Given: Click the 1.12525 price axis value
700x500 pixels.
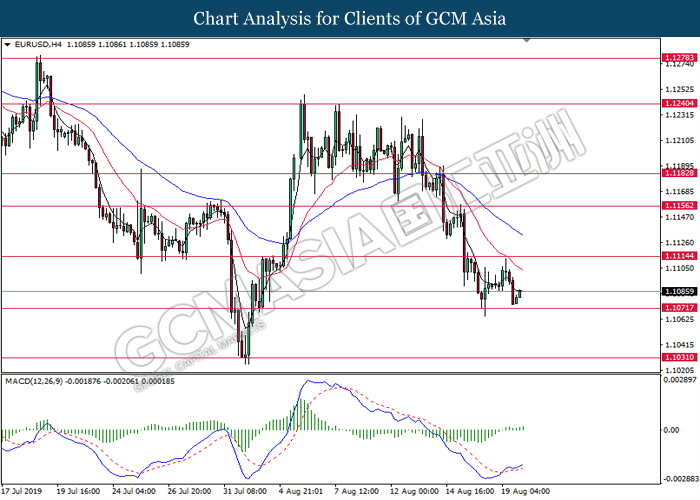Looking at the screenshot, I should click(x=680, y=90).
